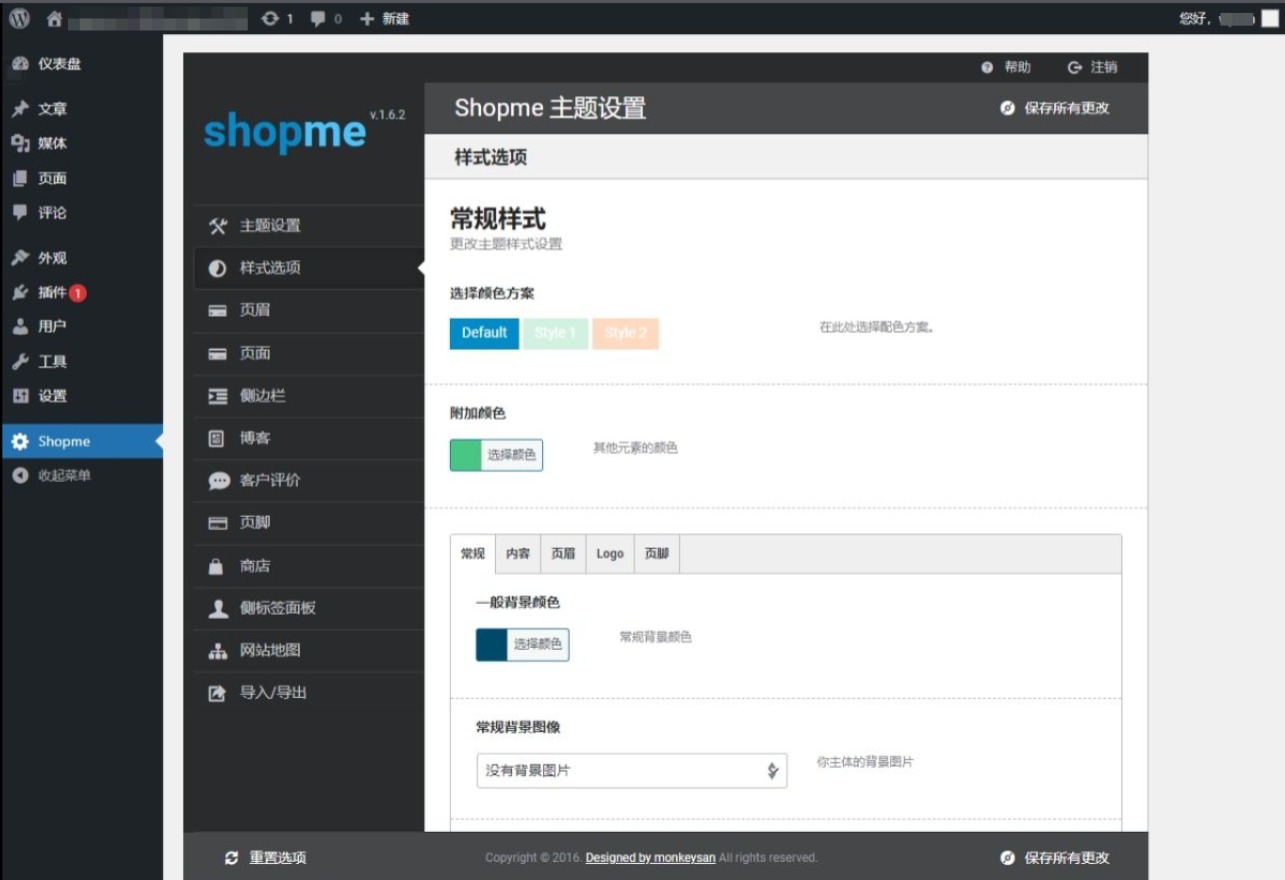Open 导入/导出 import export section
This screenshot has height=880, width=1285.
click(308, 693)
